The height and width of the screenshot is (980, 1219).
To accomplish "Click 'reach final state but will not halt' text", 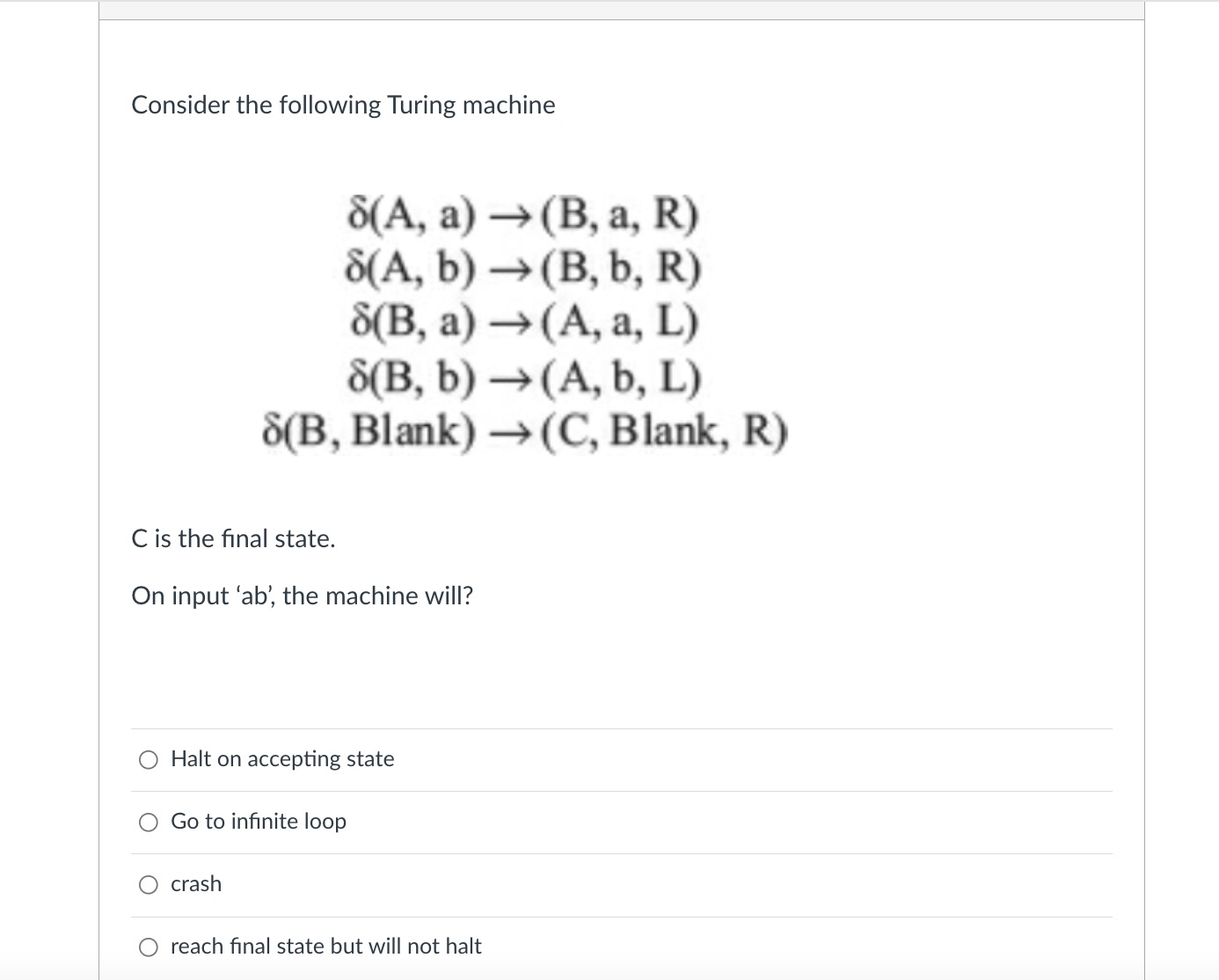I will [x=325, y=946].
